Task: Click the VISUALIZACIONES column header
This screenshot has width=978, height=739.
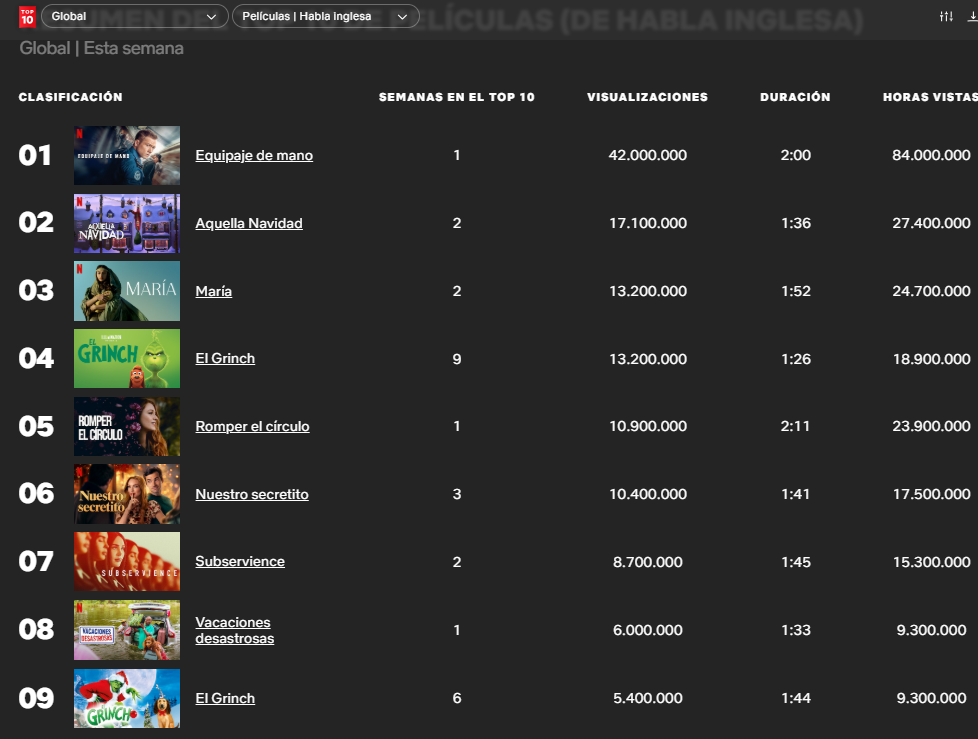Action: [x=647, y=97]
